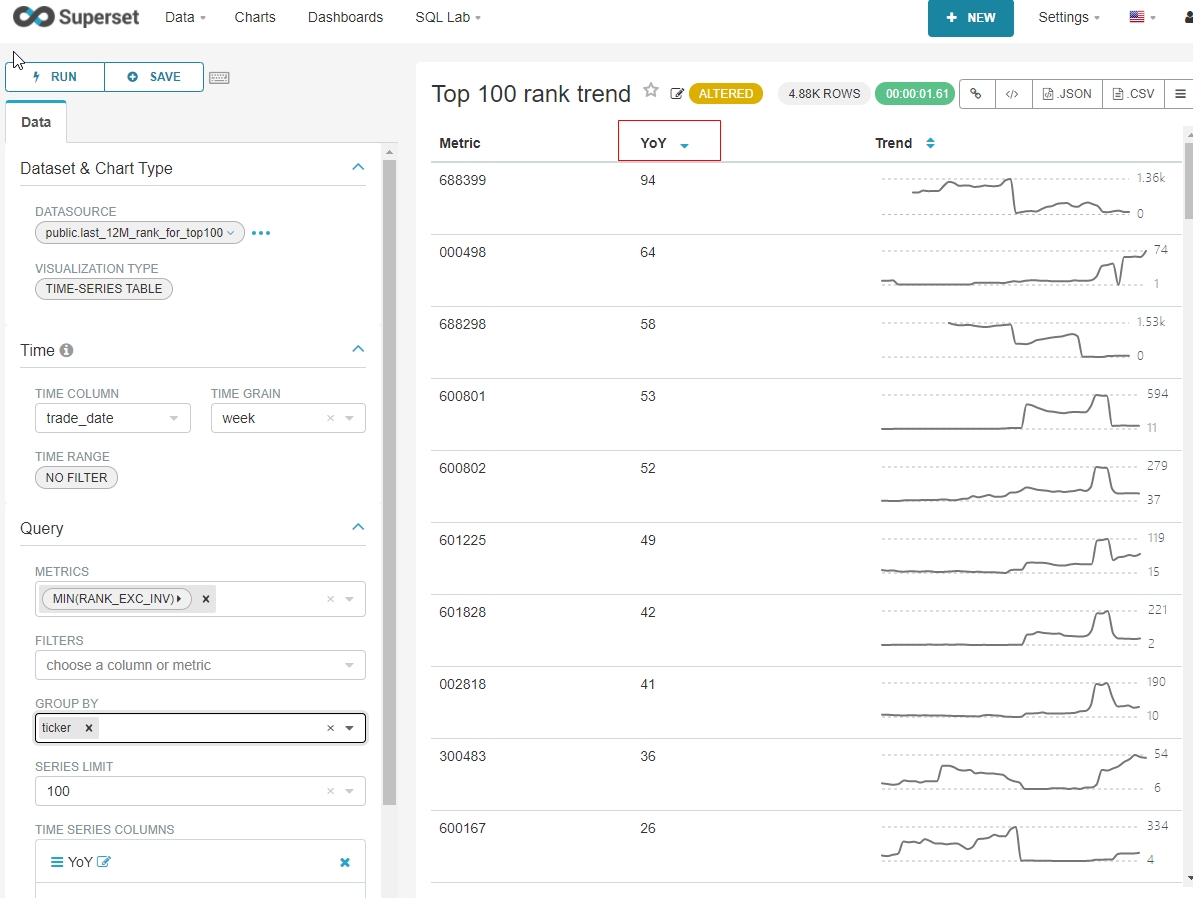1193x898 pixels.
Task: Star the Top 100 rank trend chart
Action: 650,90
